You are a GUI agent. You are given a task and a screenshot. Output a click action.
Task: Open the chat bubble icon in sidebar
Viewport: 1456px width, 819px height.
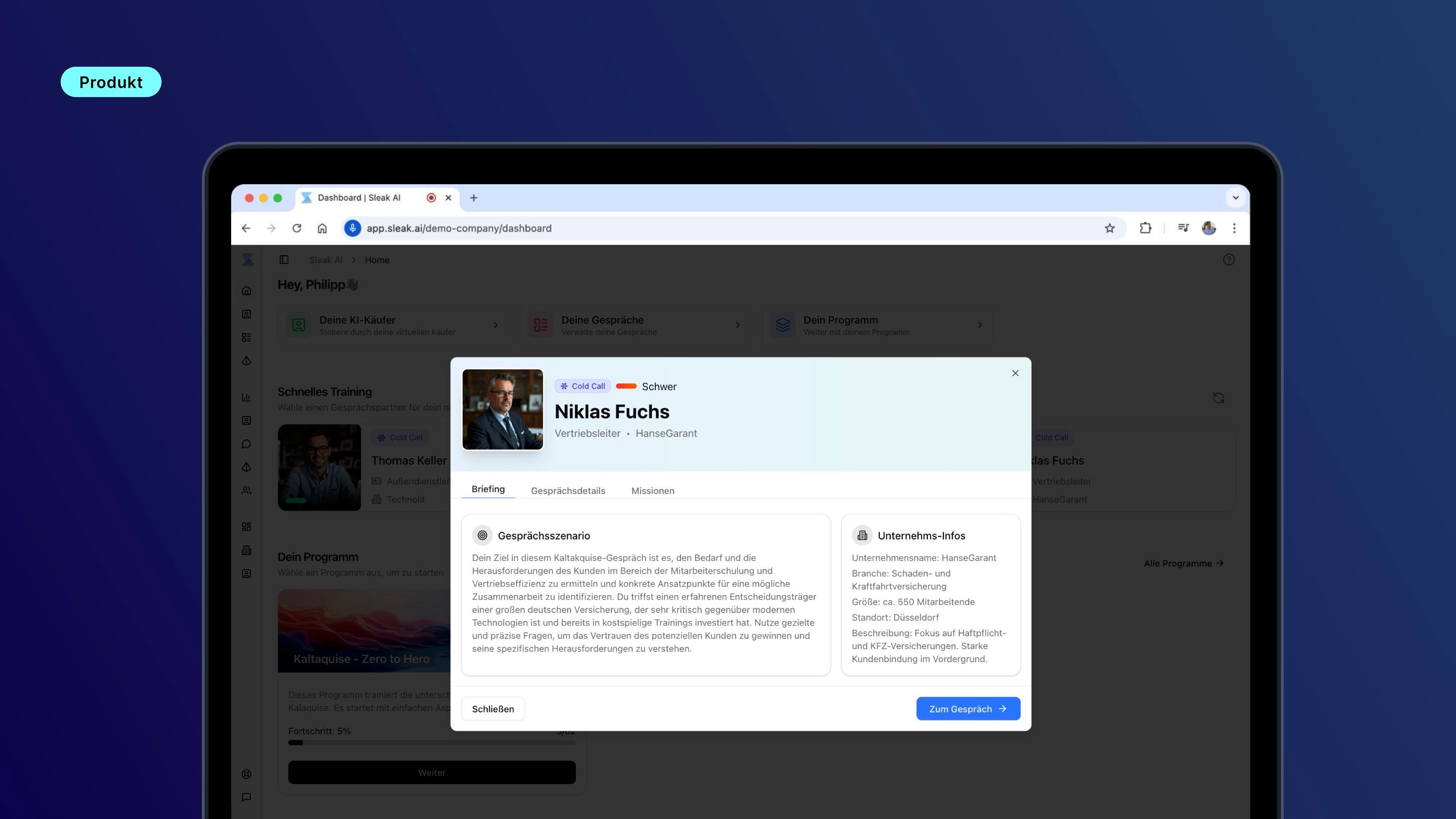click(x=246, y=444)
